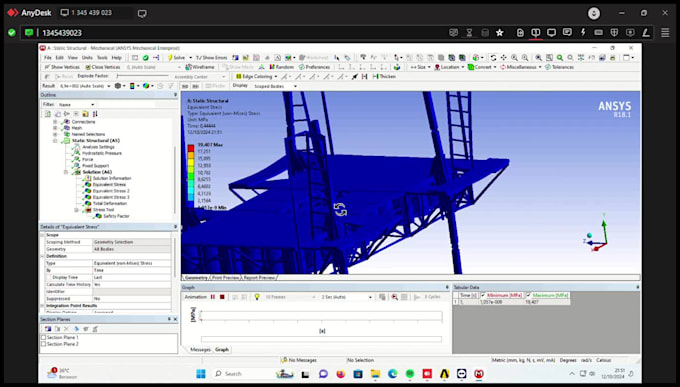Click the AnyDesk lightning actions icon
The height and width of the screenshot is (387, 680).
coord(583,33)
